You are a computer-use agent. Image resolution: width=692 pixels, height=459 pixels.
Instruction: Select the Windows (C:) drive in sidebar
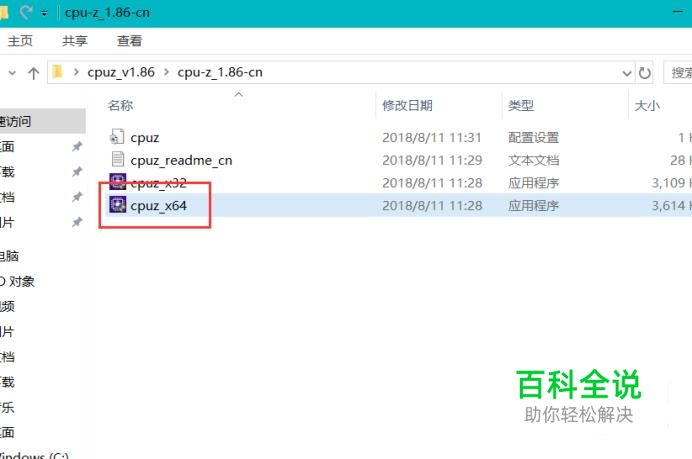pyautogui.click(x=34, y=455)
